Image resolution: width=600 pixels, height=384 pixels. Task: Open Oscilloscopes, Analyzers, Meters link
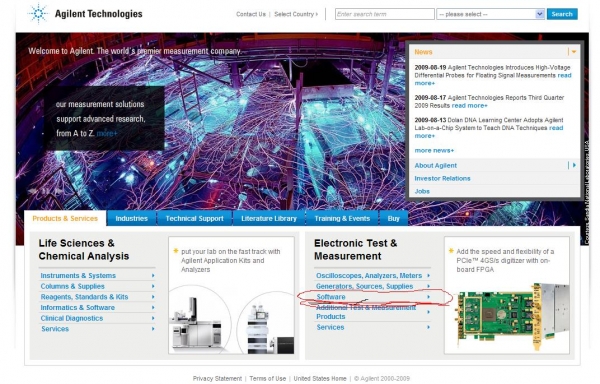369,275
